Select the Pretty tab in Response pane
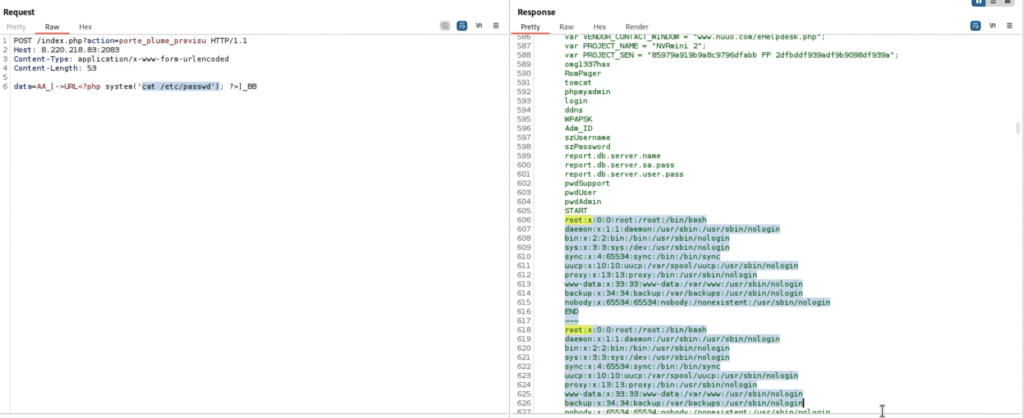1024x418 pixels. coord(530,27)
